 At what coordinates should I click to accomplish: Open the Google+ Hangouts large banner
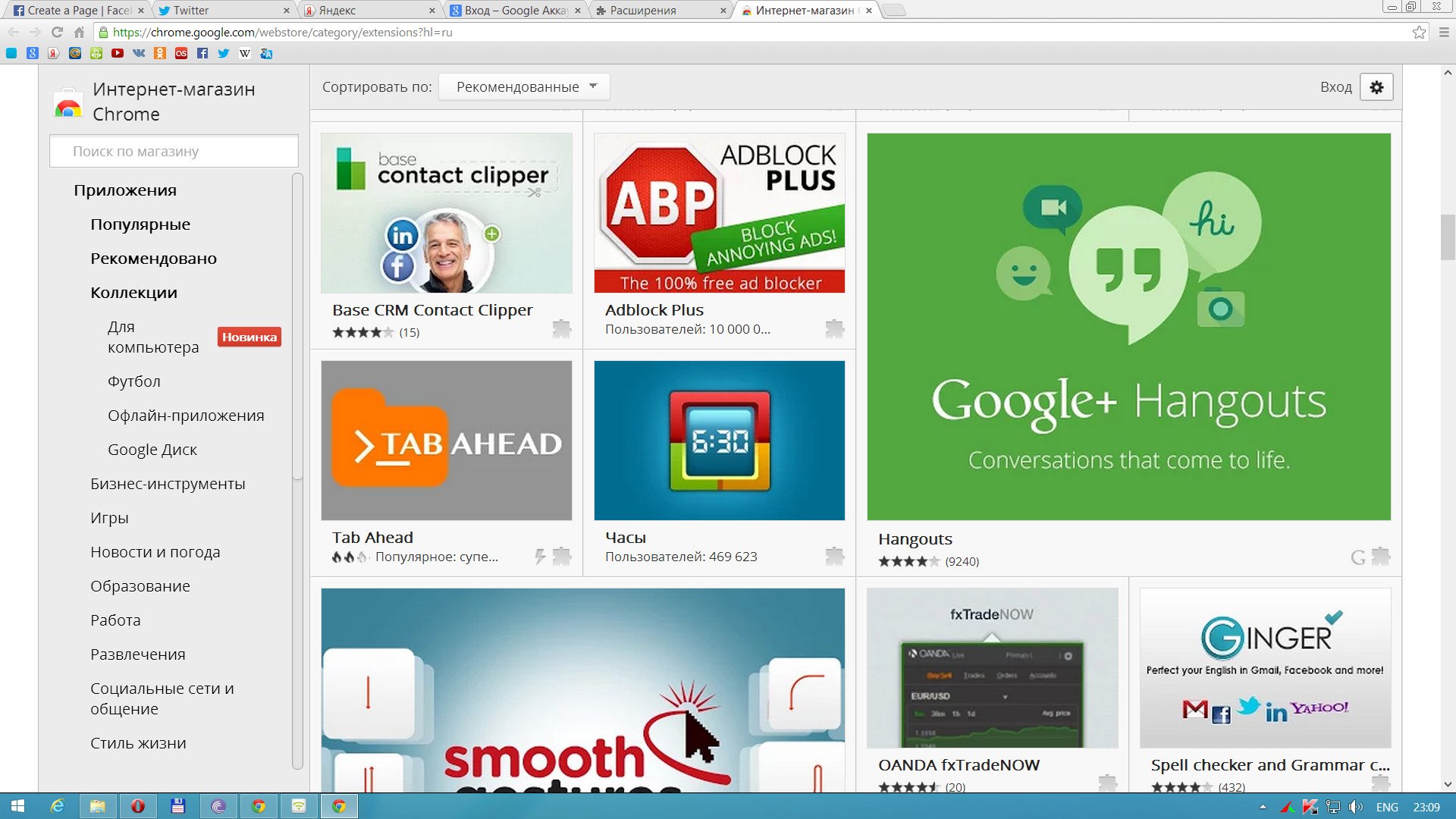click(x=1128, y=327)
